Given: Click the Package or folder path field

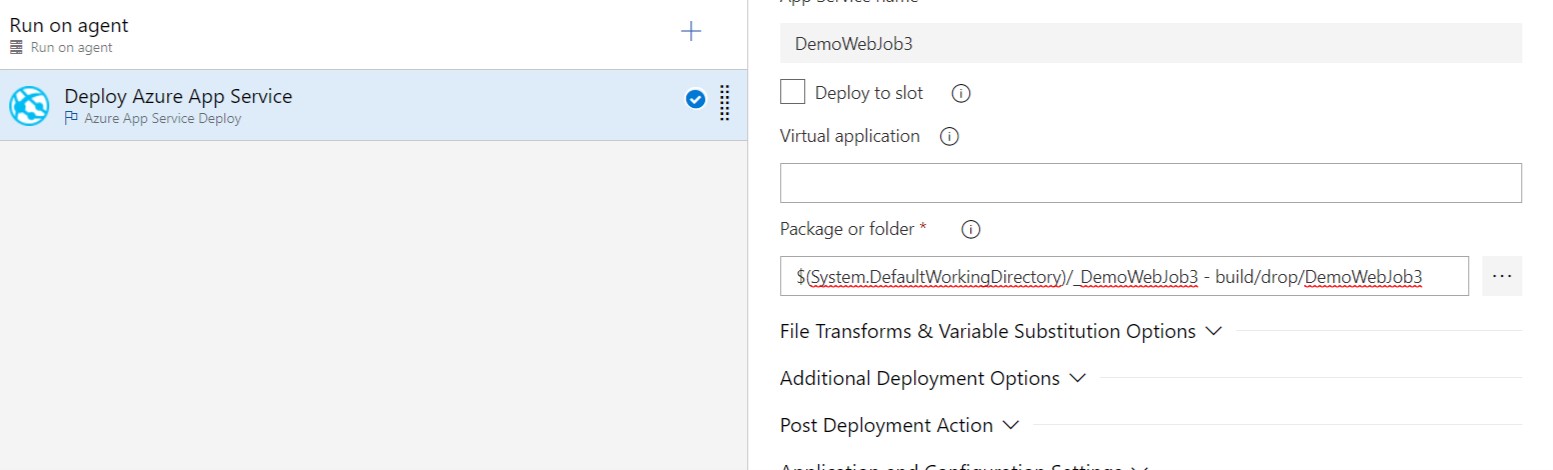Looking at the screenshot, I should (x=1124, y=276).
